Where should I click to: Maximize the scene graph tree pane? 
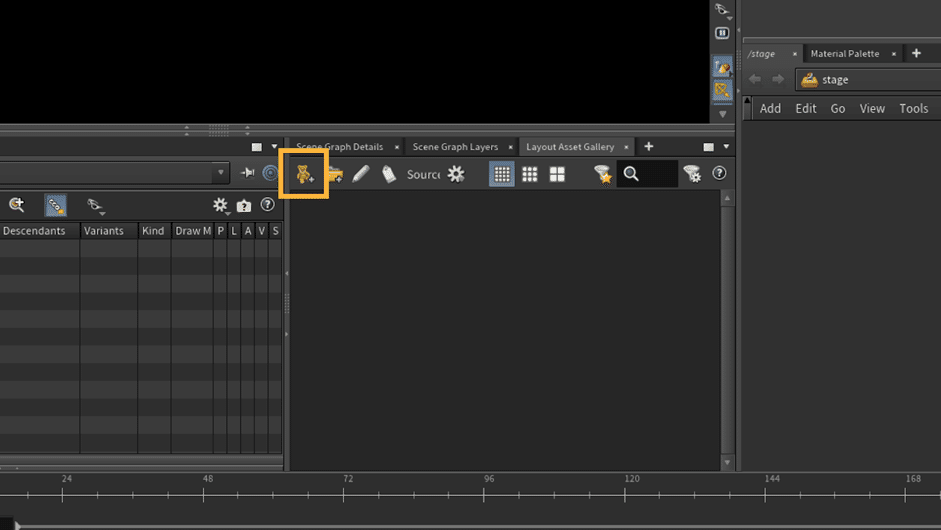[x=257, y=147]
